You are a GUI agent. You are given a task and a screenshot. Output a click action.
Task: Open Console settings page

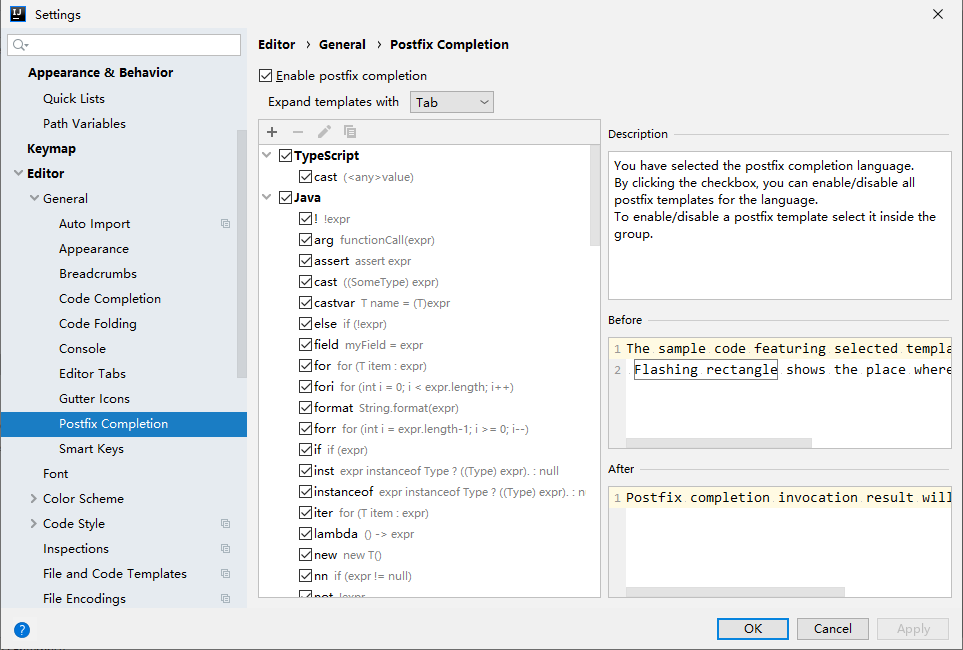coord(82,348)
